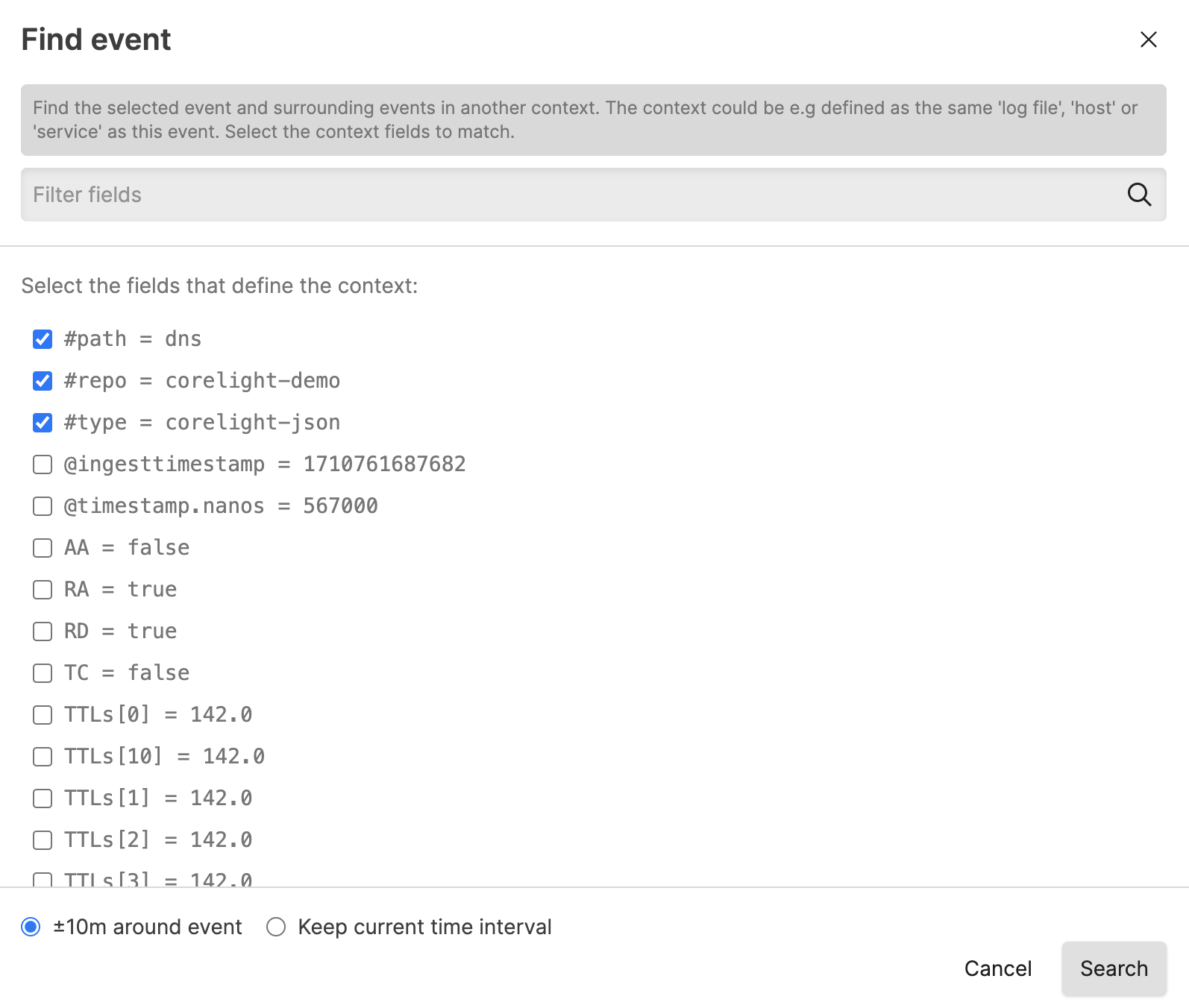Select the RA = true field

[x=43, y=590]
